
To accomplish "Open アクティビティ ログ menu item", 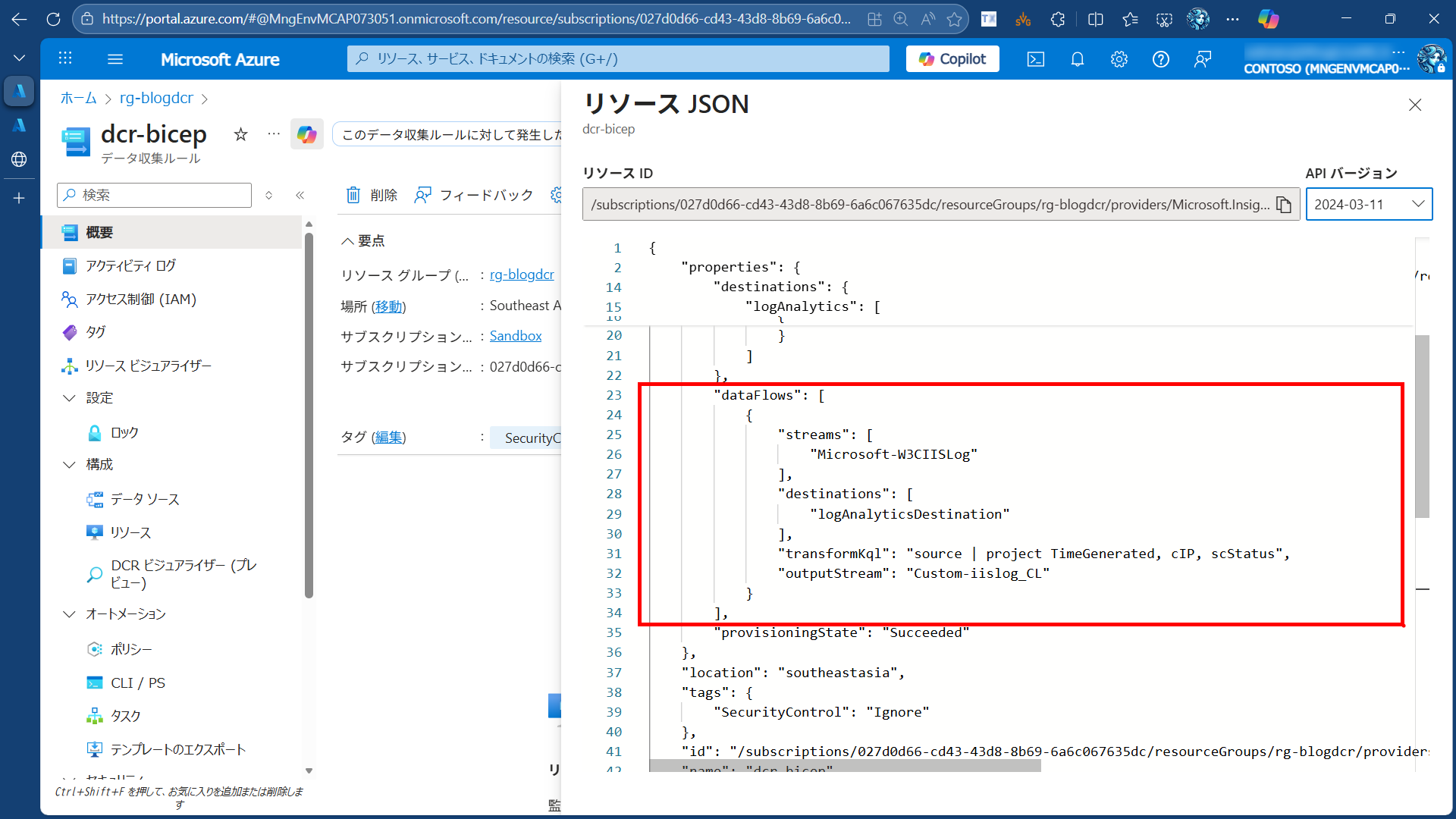I will coord(130,265).
